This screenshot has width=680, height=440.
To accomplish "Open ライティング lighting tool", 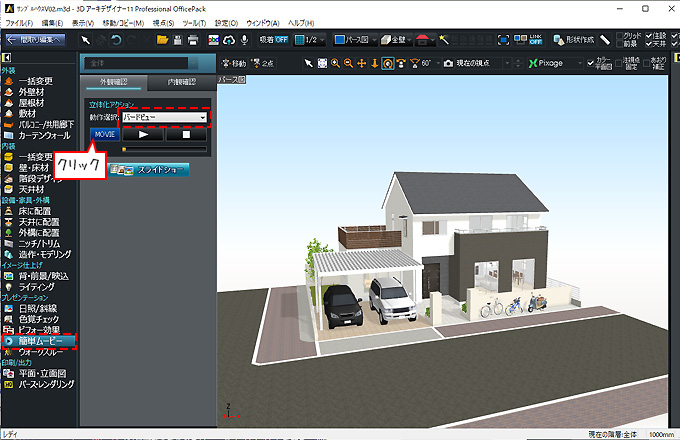I will pyautogui.click(x=38, y=286).
